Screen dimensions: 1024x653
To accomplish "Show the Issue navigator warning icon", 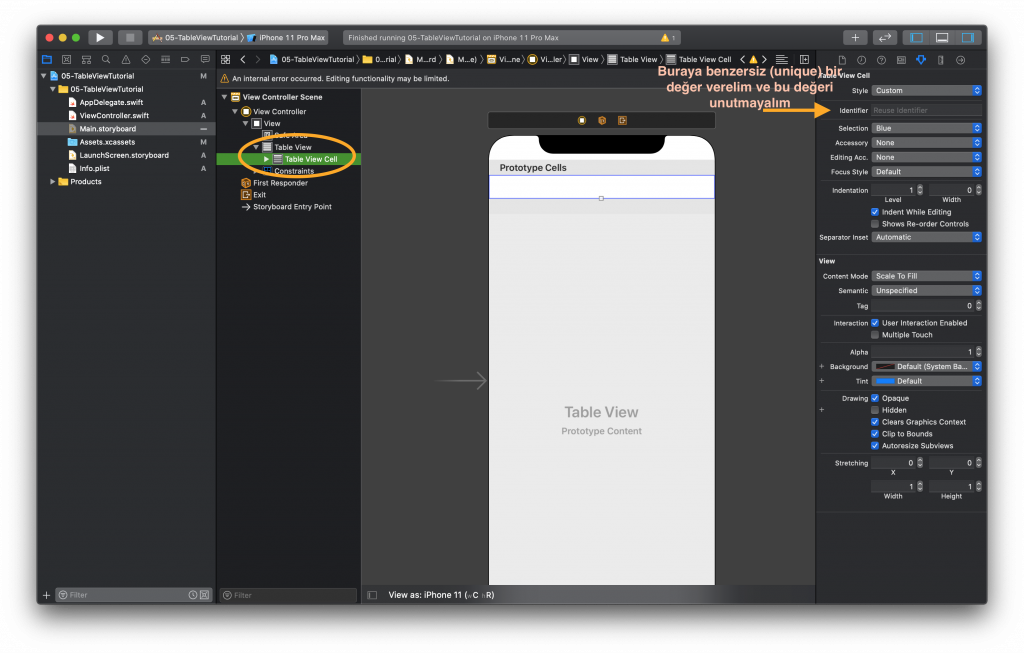I will coord(126,59).
